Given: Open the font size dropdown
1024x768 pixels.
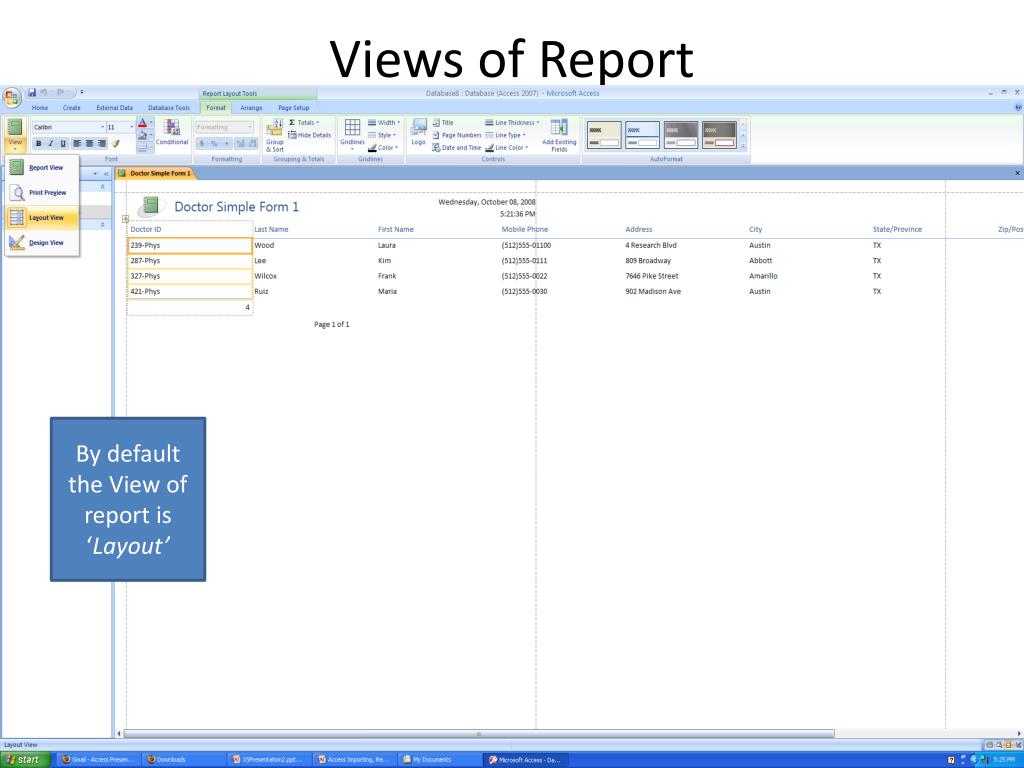Looking at the screenshot, I should point(131,127).
